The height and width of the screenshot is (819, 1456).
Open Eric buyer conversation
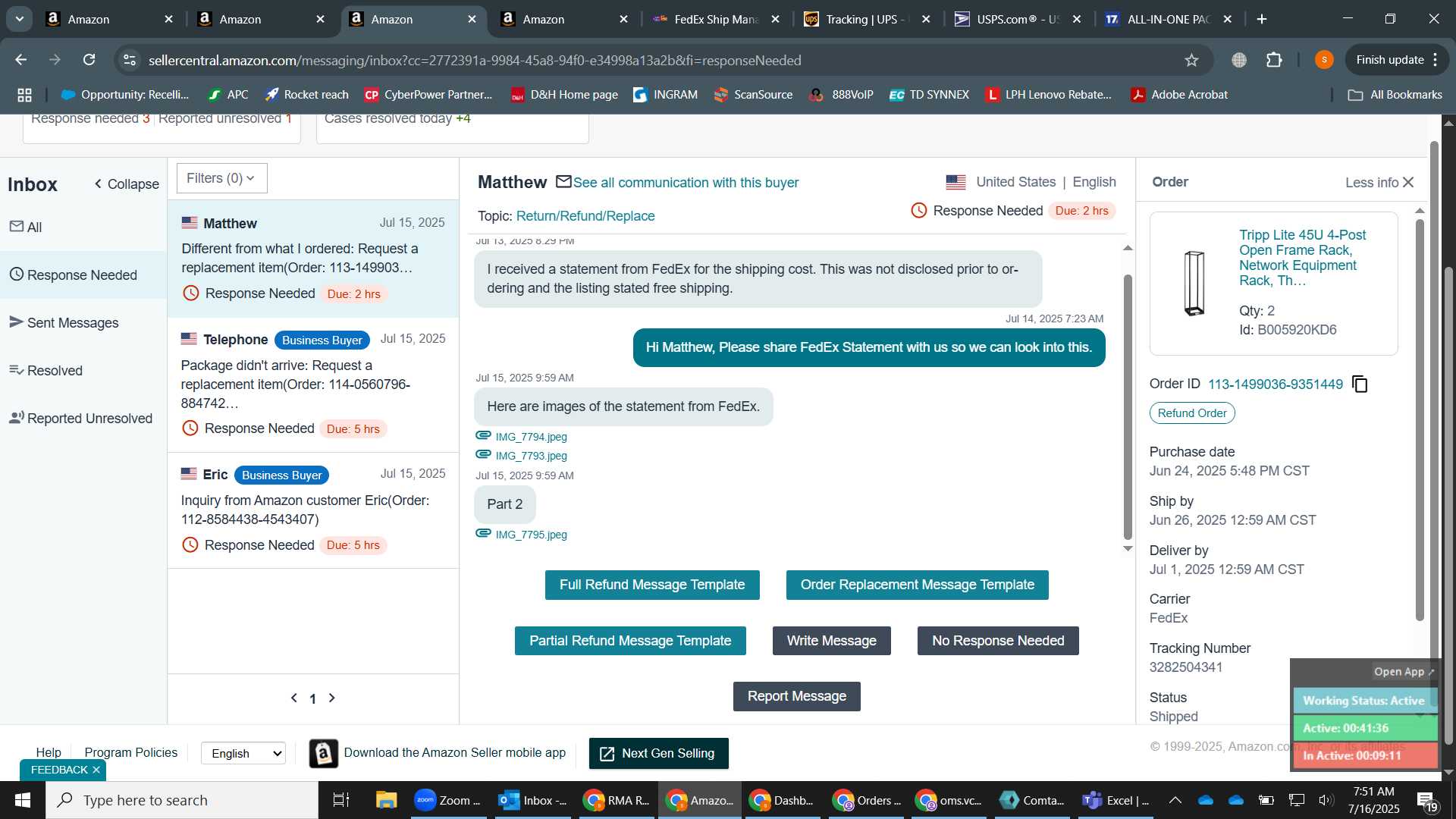tap(313, 511)
